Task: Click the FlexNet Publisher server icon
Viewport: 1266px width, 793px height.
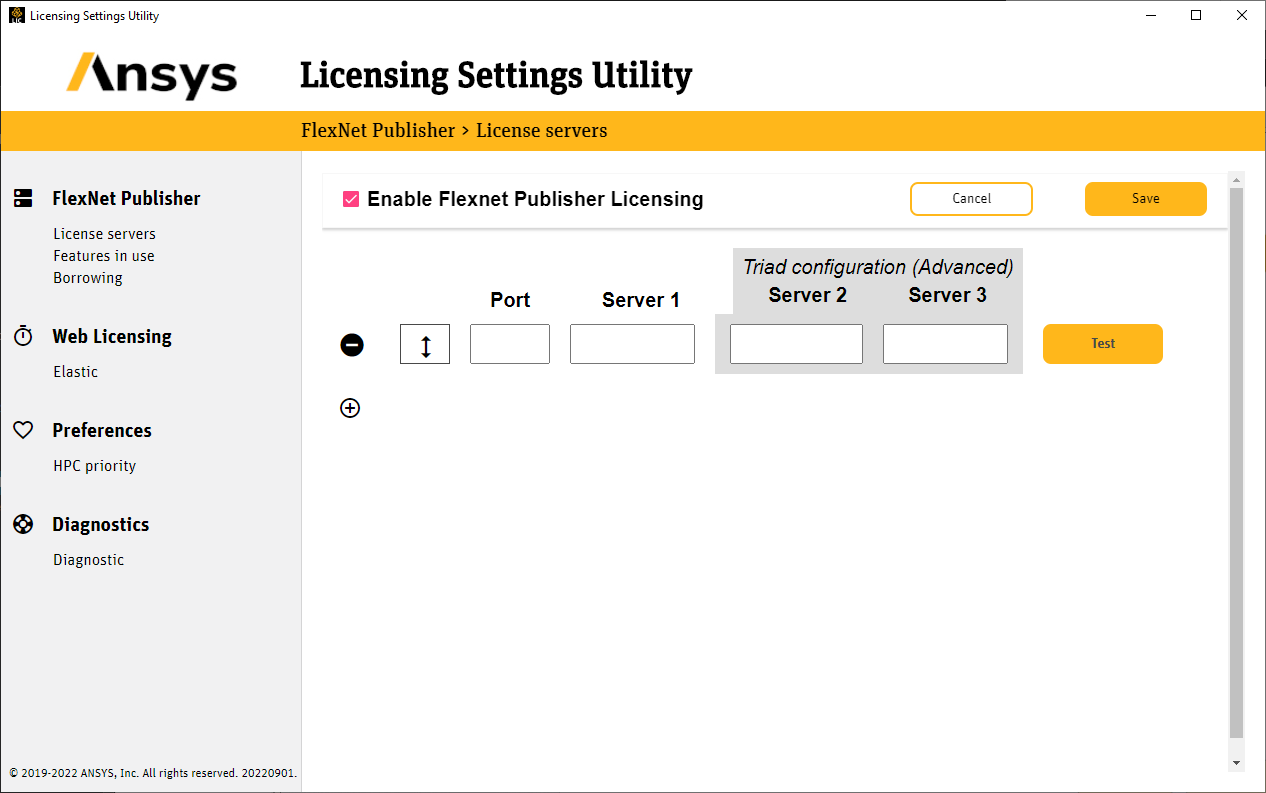Action: [x=23, y=198]
